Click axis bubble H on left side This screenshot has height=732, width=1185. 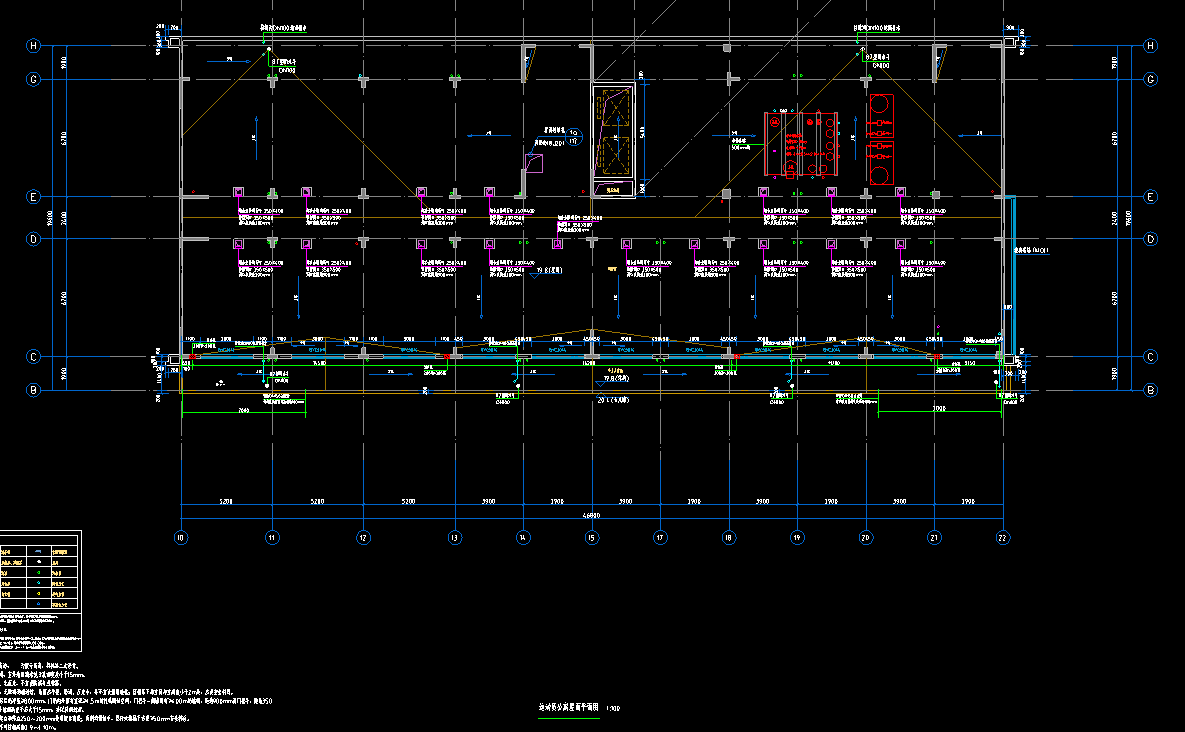(33, 46)
